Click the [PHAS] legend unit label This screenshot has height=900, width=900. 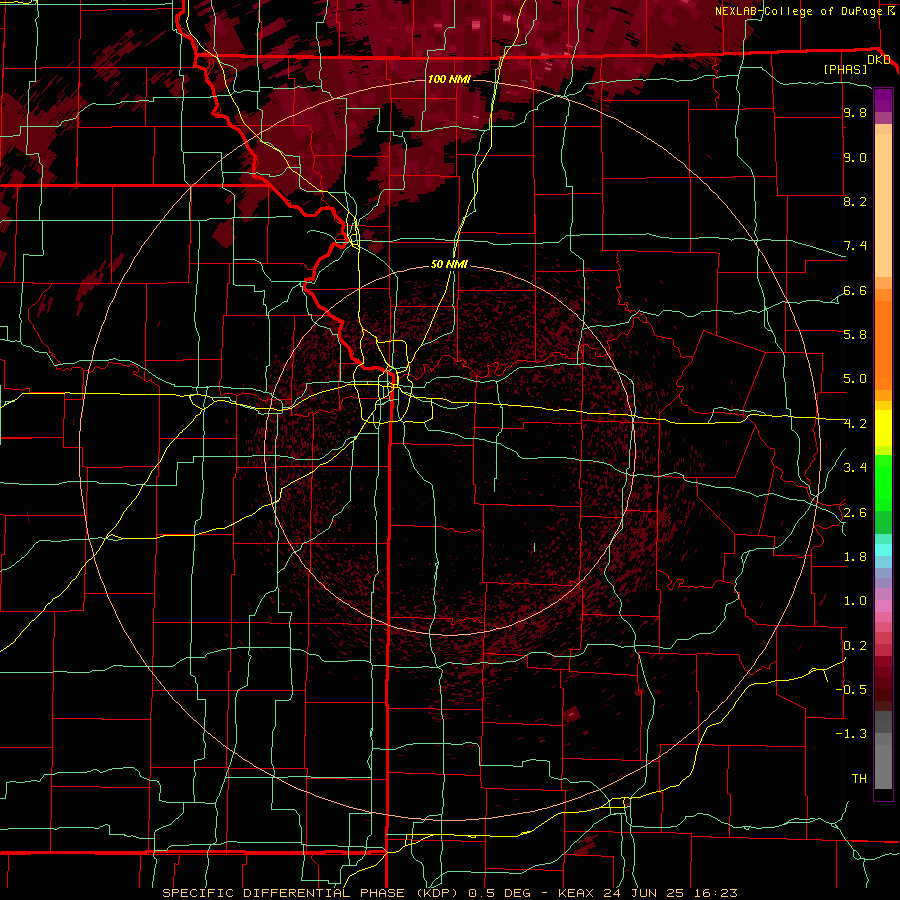point(845,70)
